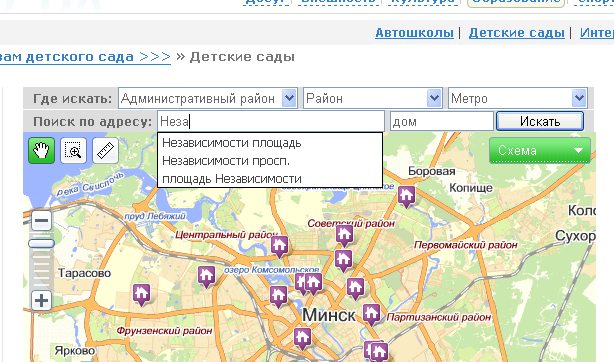Select the house marker directly below Минск label
The height and width of the screenshot is (362, 614).
[x=302, y=338]
